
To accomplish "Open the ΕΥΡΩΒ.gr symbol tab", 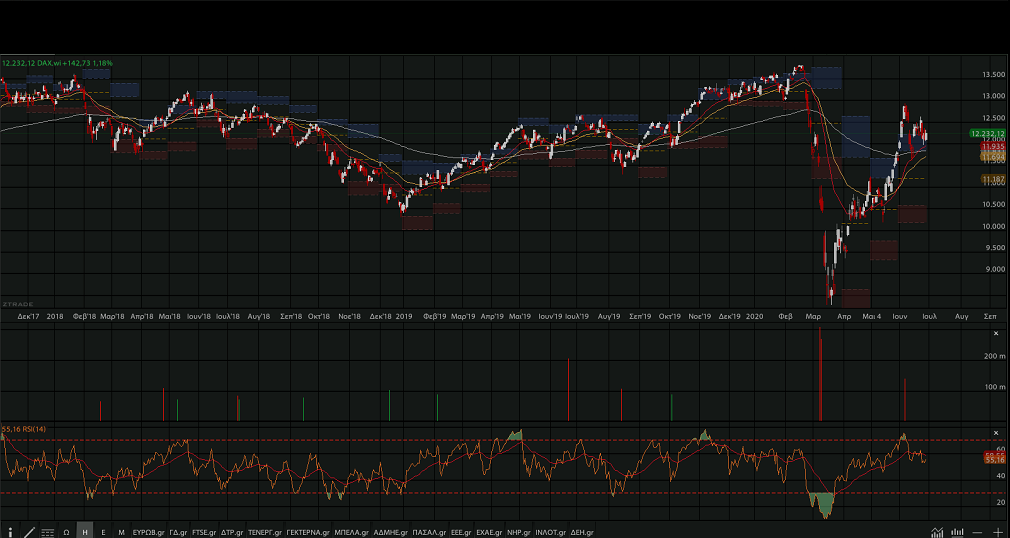I will (x=148, y=532).
